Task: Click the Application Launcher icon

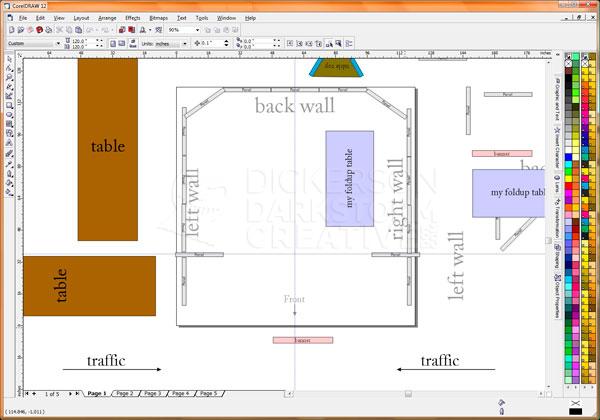Action: coord(142,30)
